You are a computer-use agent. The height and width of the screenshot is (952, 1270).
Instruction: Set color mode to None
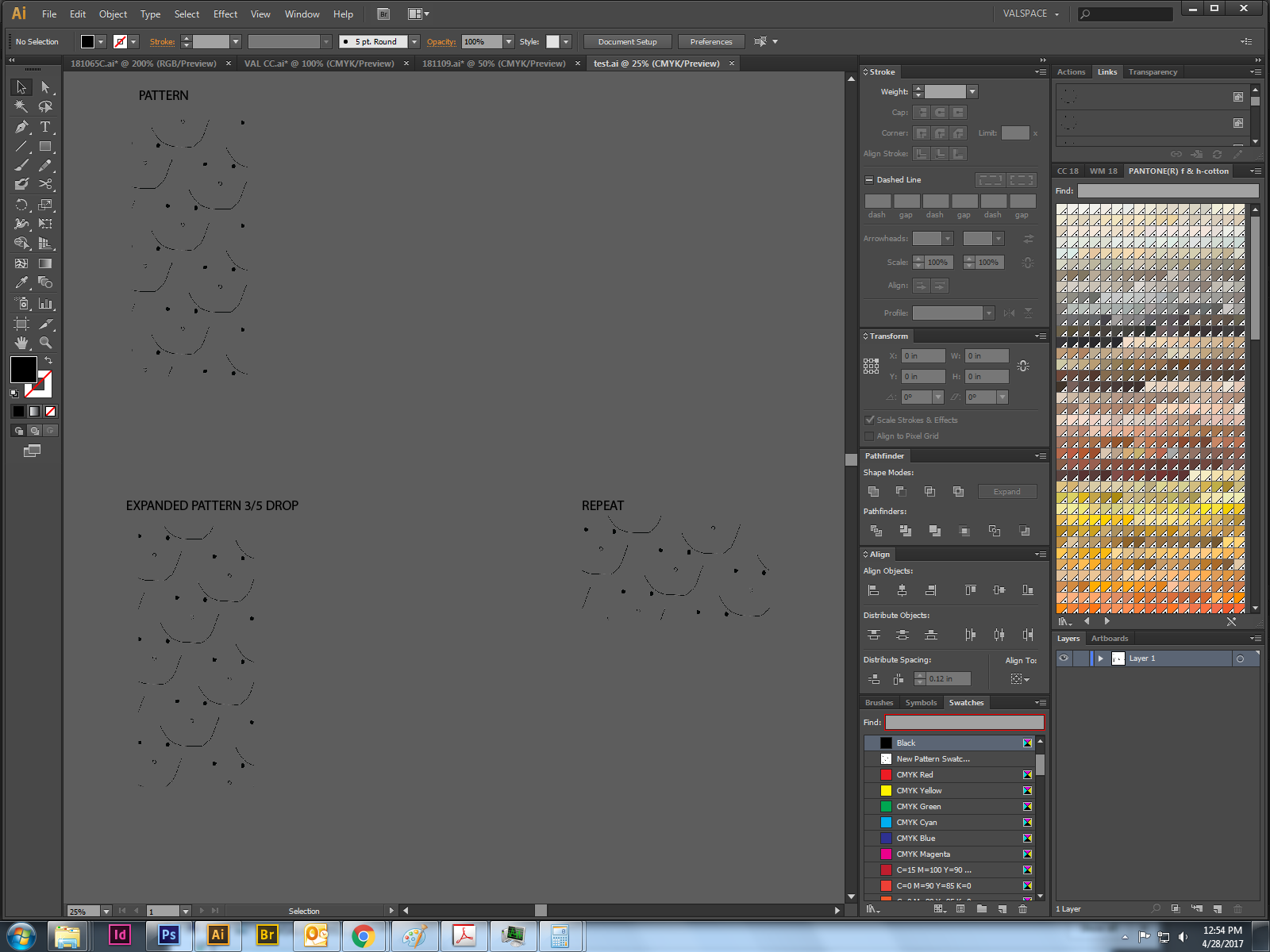click(51, 411)
